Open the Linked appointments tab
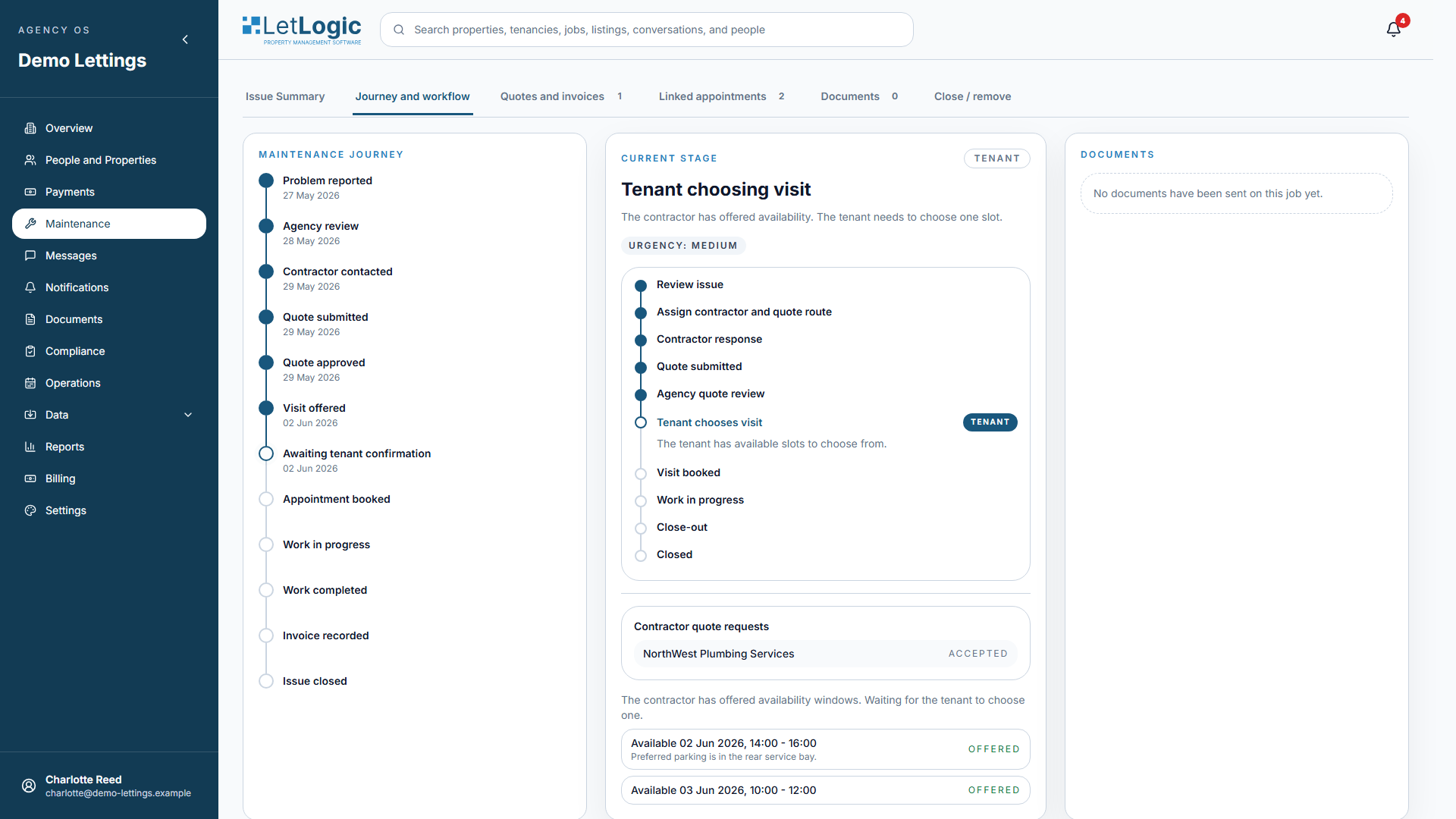 pyautogui.click(x=721, y=96)
